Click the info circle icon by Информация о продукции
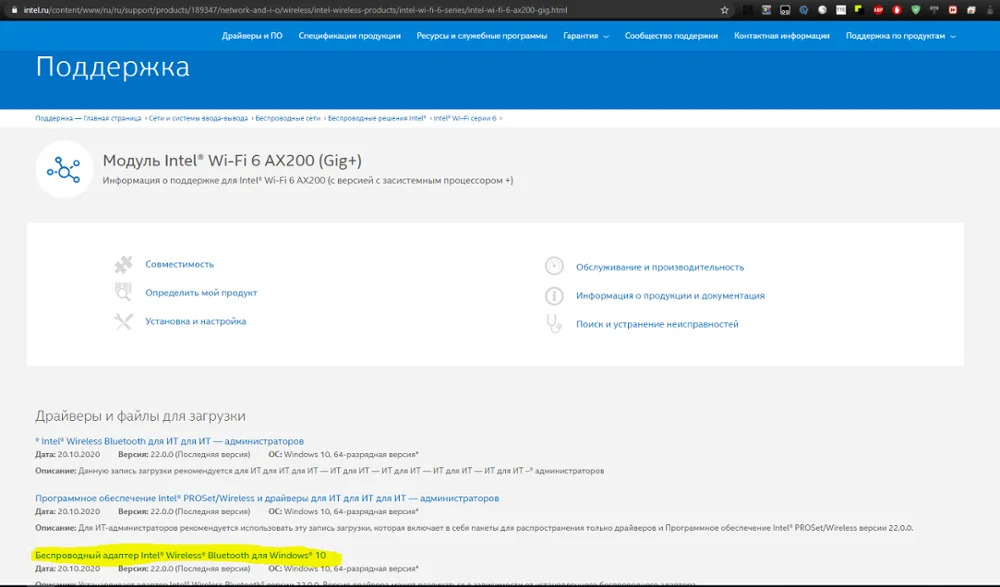Viewport: 1000px width, 587px height. click(x=554, y=295)
